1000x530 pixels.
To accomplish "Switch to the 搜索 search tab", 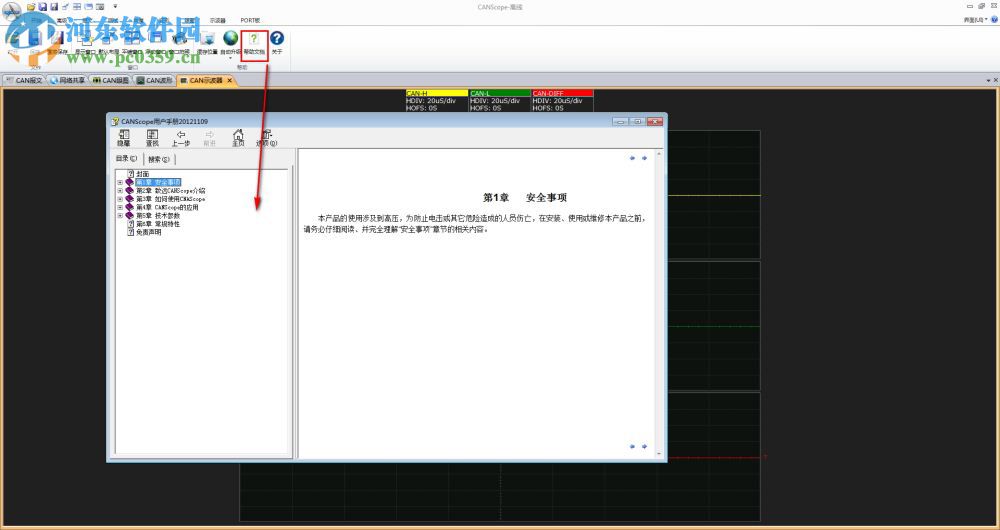I will click(159, 159).
